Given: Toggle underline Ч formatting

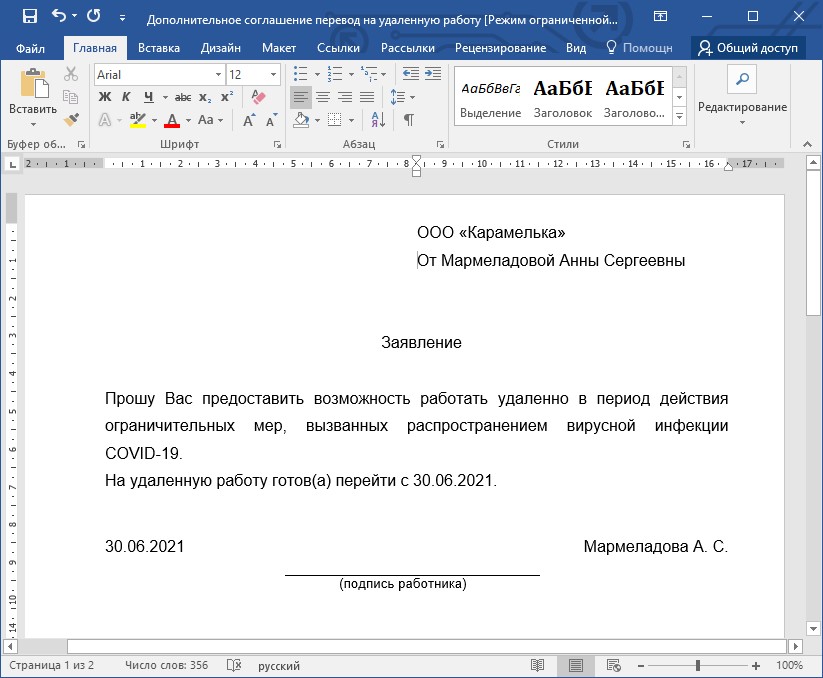Looking at the screenshot, I should [x=149, y=97].
